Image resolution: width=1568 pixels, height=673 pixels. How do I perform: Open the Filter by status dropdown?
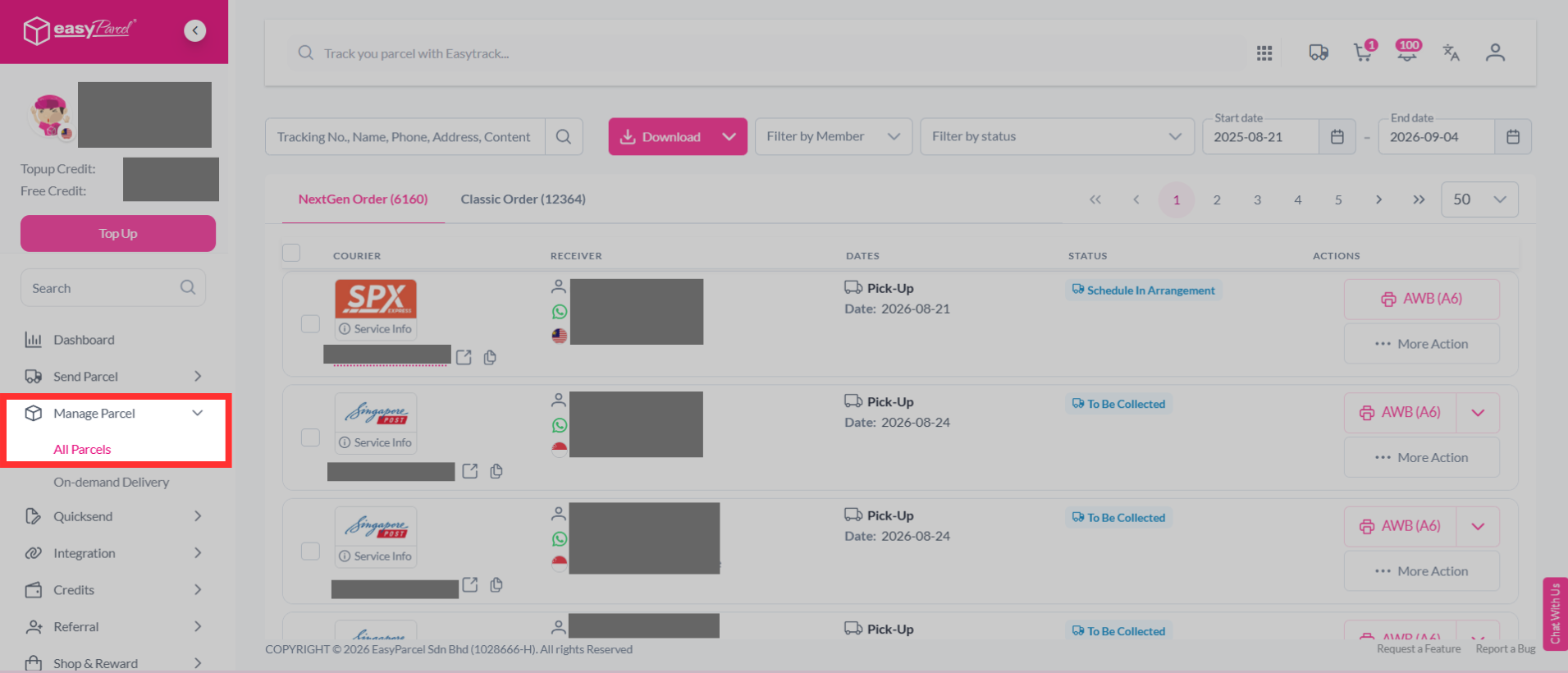click(x=1057, y=136)
